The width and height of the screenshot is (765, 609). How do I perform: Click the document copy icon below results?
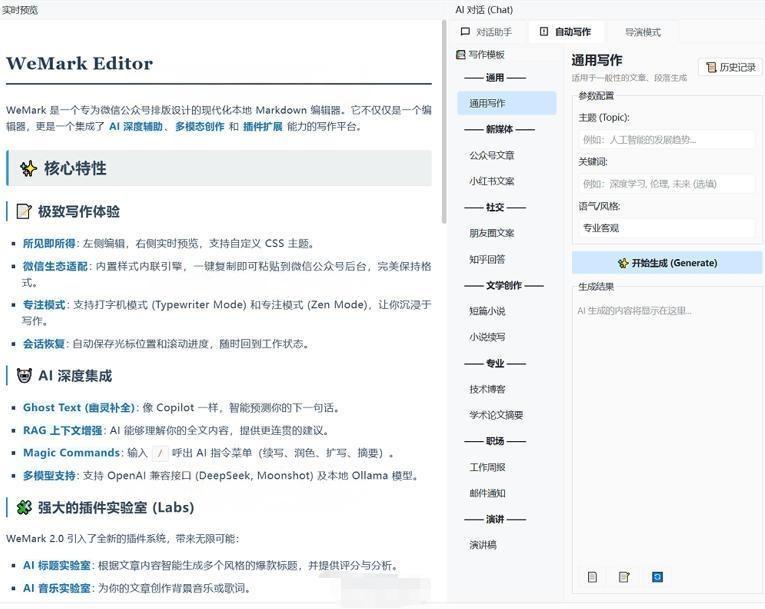pyautogui.click(x=592, y=577)
